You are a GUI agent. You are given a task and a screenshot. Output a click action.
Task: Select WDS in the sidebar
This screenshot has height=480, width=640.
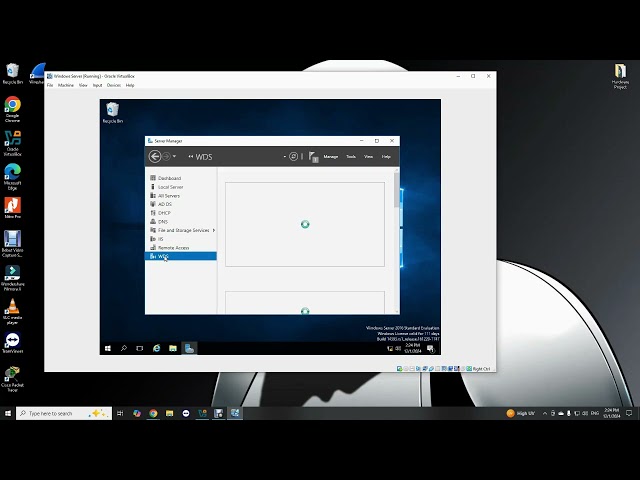[x=181, y=256]
